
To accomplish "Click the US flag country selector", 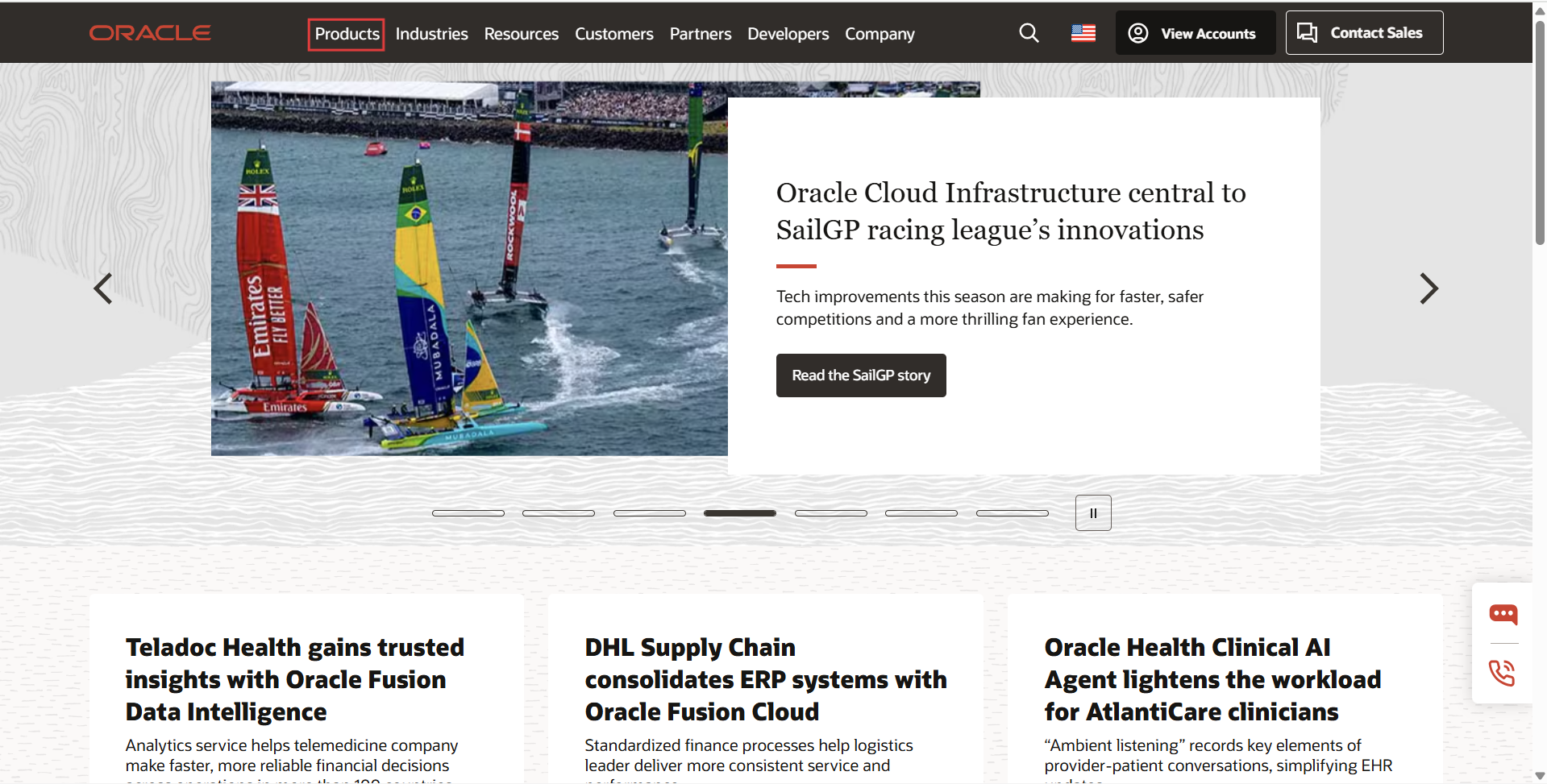I will tap(1083, 33).
